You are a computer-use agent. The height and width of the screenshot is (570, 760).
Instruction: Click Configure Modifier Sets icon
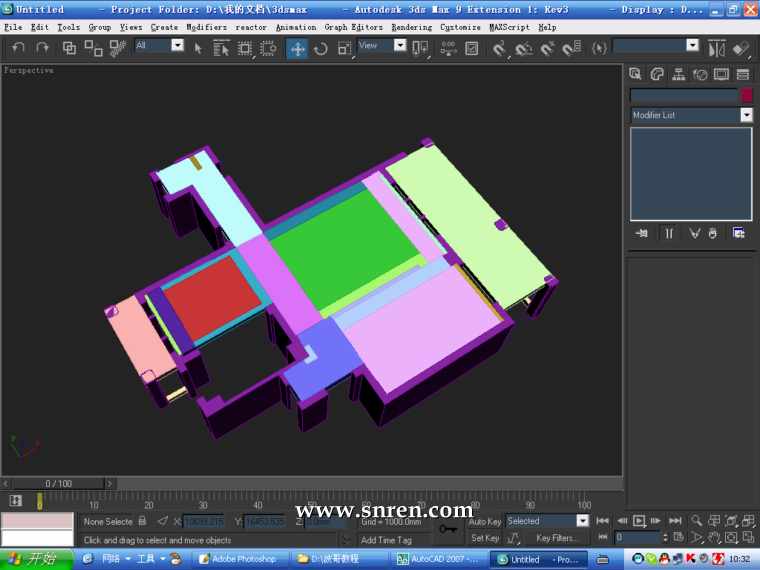(738, 234)
